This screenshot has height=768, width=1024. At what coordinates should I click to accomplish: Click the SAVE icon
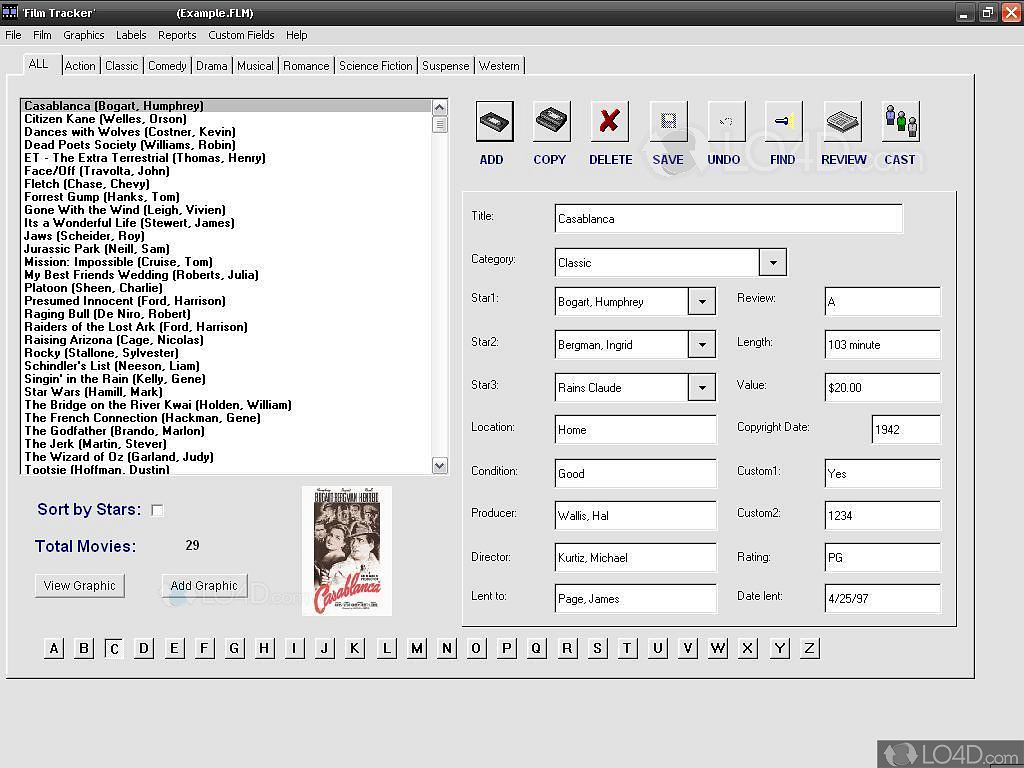(x=668, y=120)
